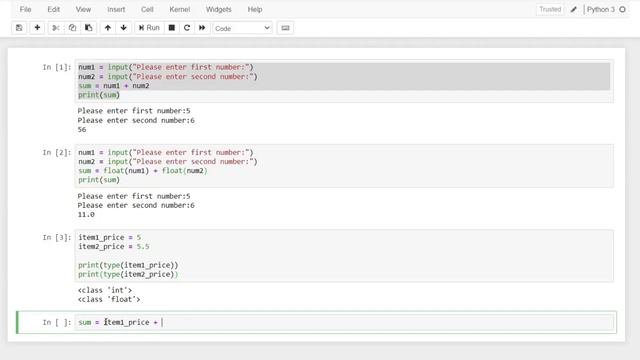Click print(type(item1_price)) line
The width and height of the screenshot is (640, 360).
tap(128, 265)
